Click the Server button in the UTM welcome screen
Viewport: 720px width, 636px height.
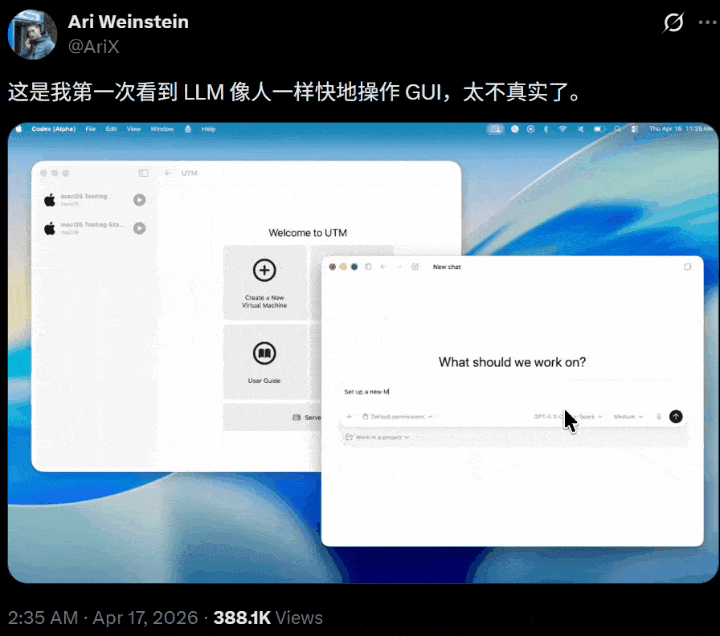(306, 417)
